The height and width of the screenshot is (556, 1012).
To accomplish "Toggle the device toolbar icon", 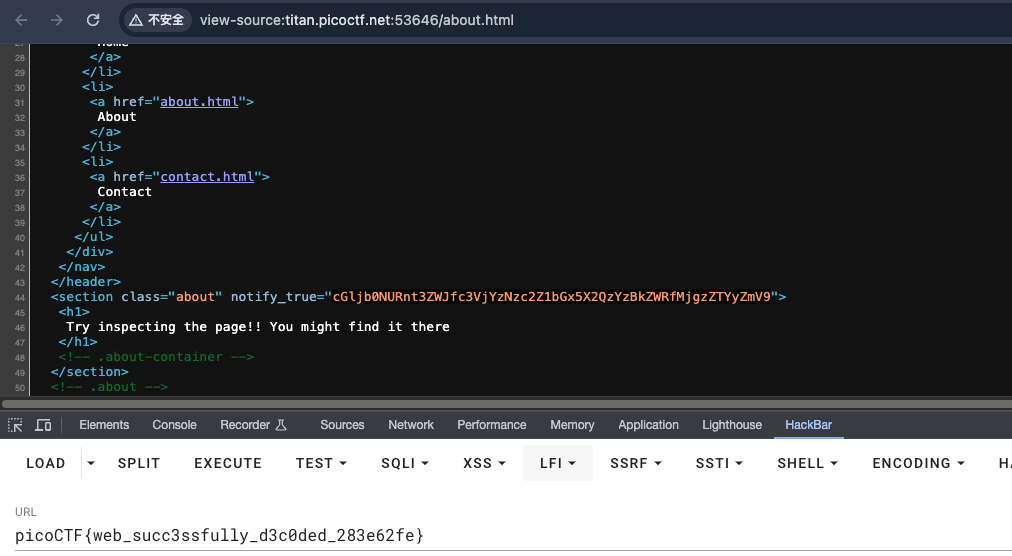I will pyautogui.click(x=43, y=425).
